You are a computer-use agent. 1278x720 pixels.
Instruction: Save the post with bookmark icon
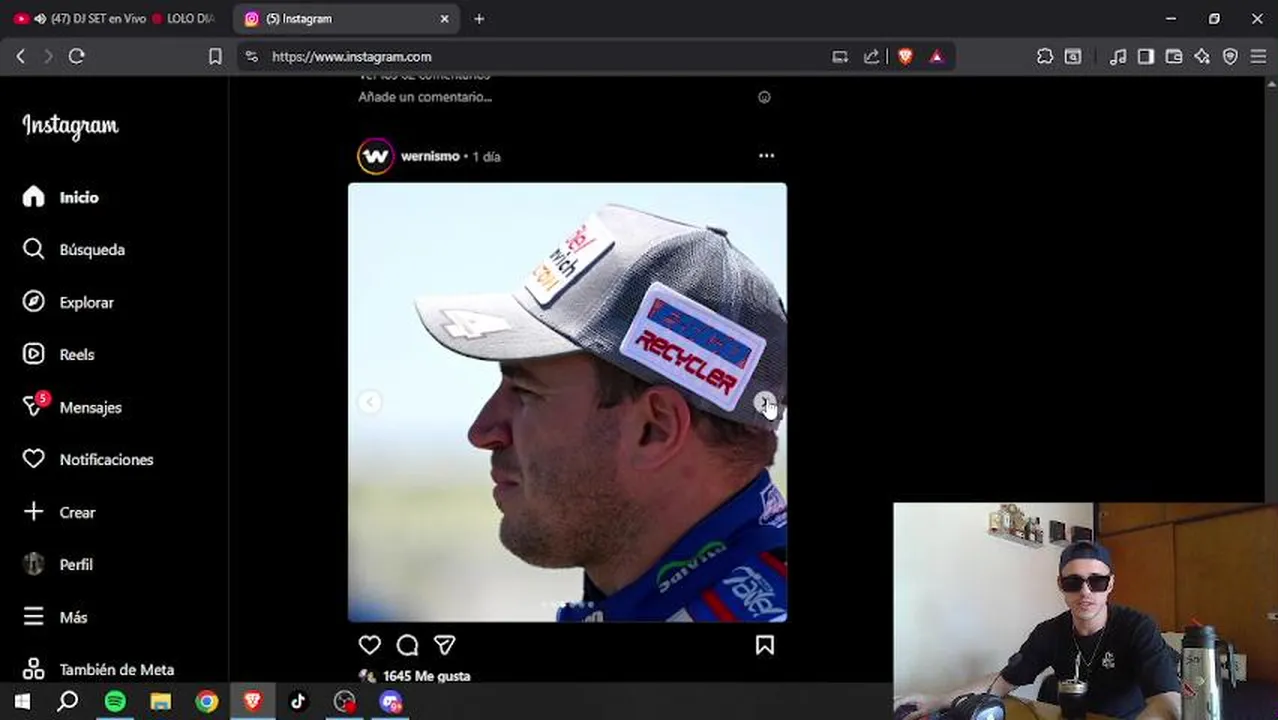[765, 645]
